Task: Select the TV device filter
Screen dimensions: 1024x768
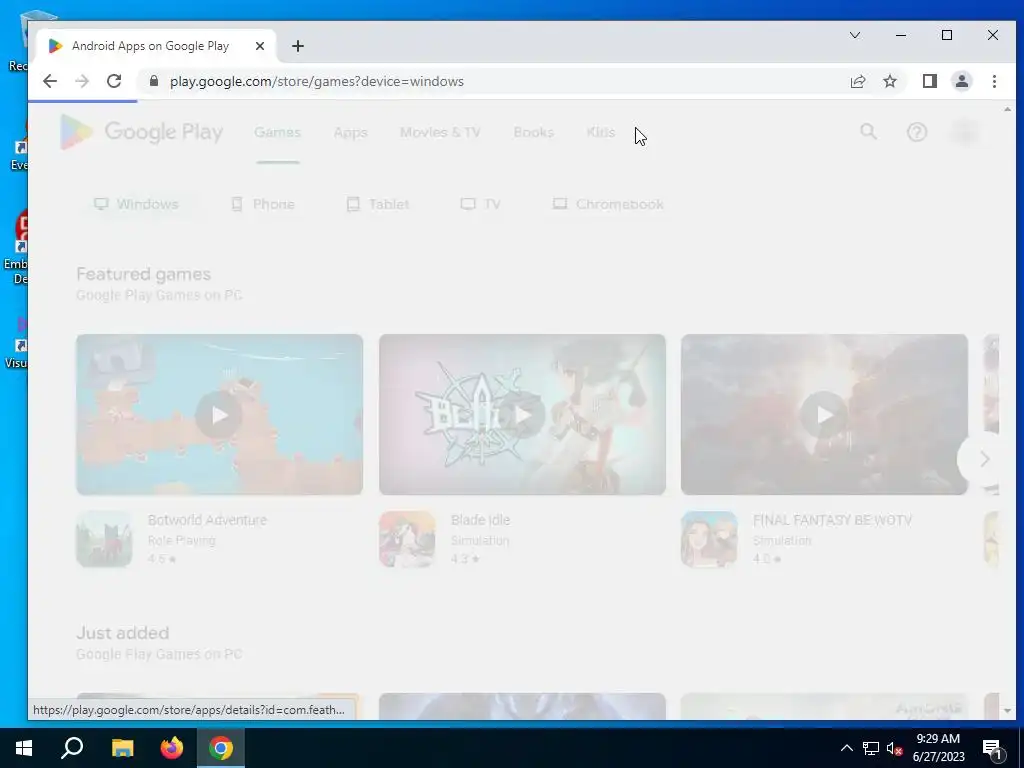Action: pos(481,204)
